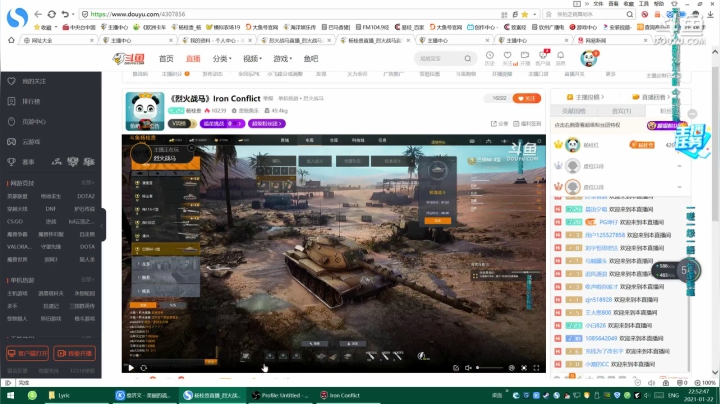This screenshot has height=404, width=720.
Task: Switch to Profile: Untitled OBS taskbar item
Action: [281, 395]
